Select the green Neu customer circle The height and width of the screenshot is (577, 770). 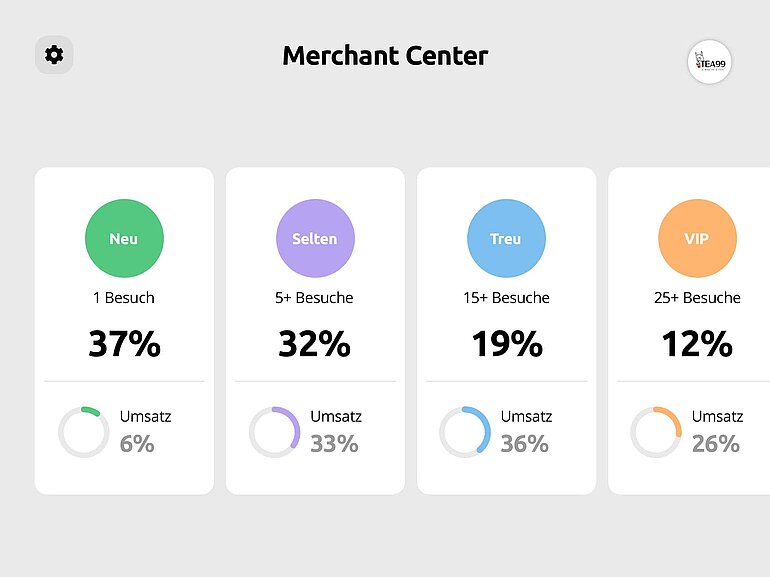tap(124, 238)
